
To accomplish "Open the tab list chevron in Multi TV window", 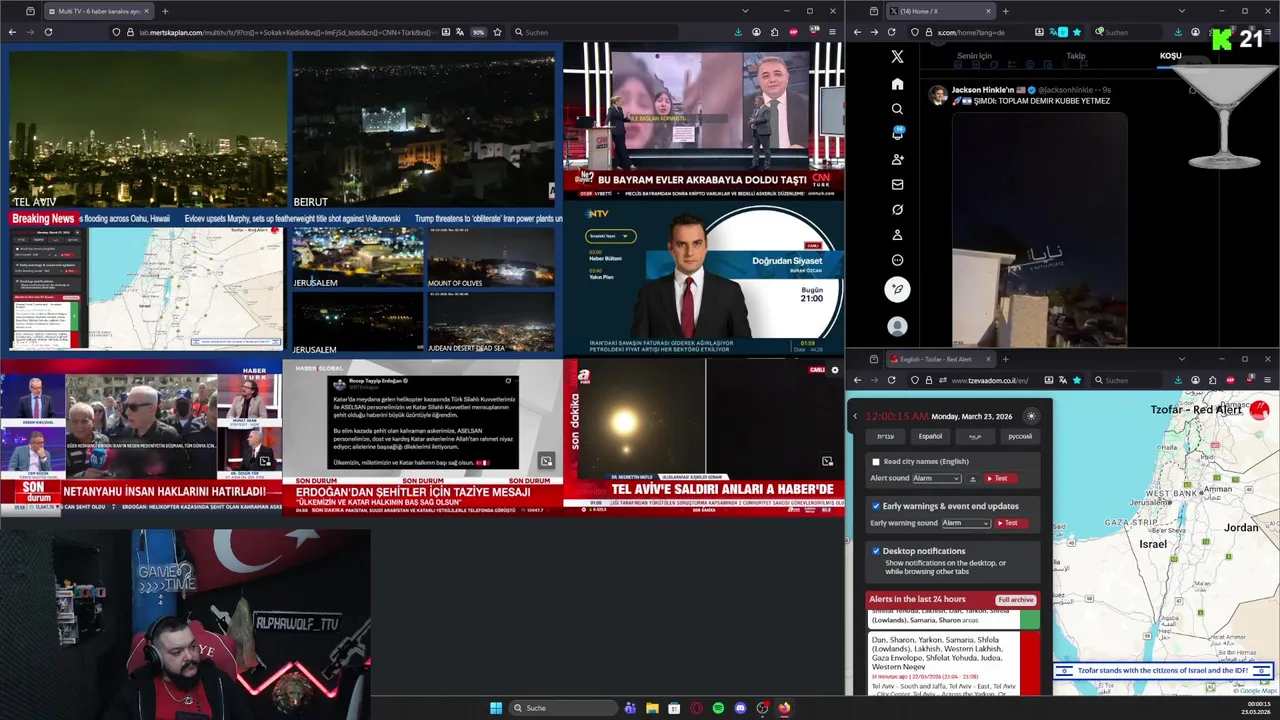I will 744,11.
